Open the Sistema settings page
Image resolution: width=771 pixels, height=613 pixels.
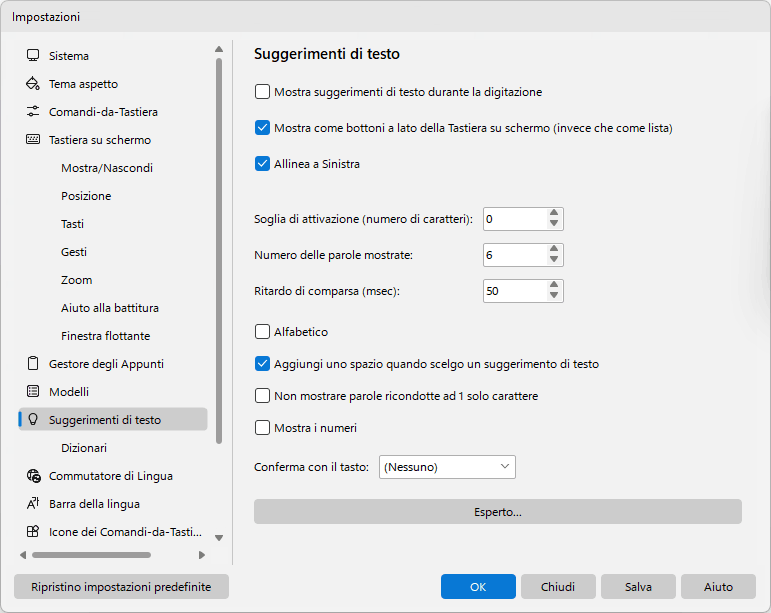[x=113, y=56]
